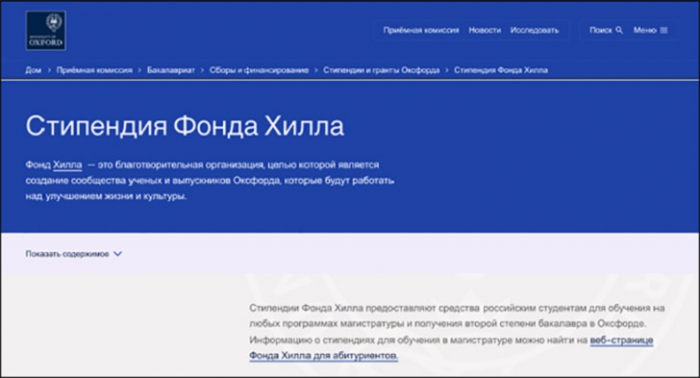Click the text 'над улучшением жизни и культуры'
This screenshot has height=378, width=700.
[x=105, y=196]
